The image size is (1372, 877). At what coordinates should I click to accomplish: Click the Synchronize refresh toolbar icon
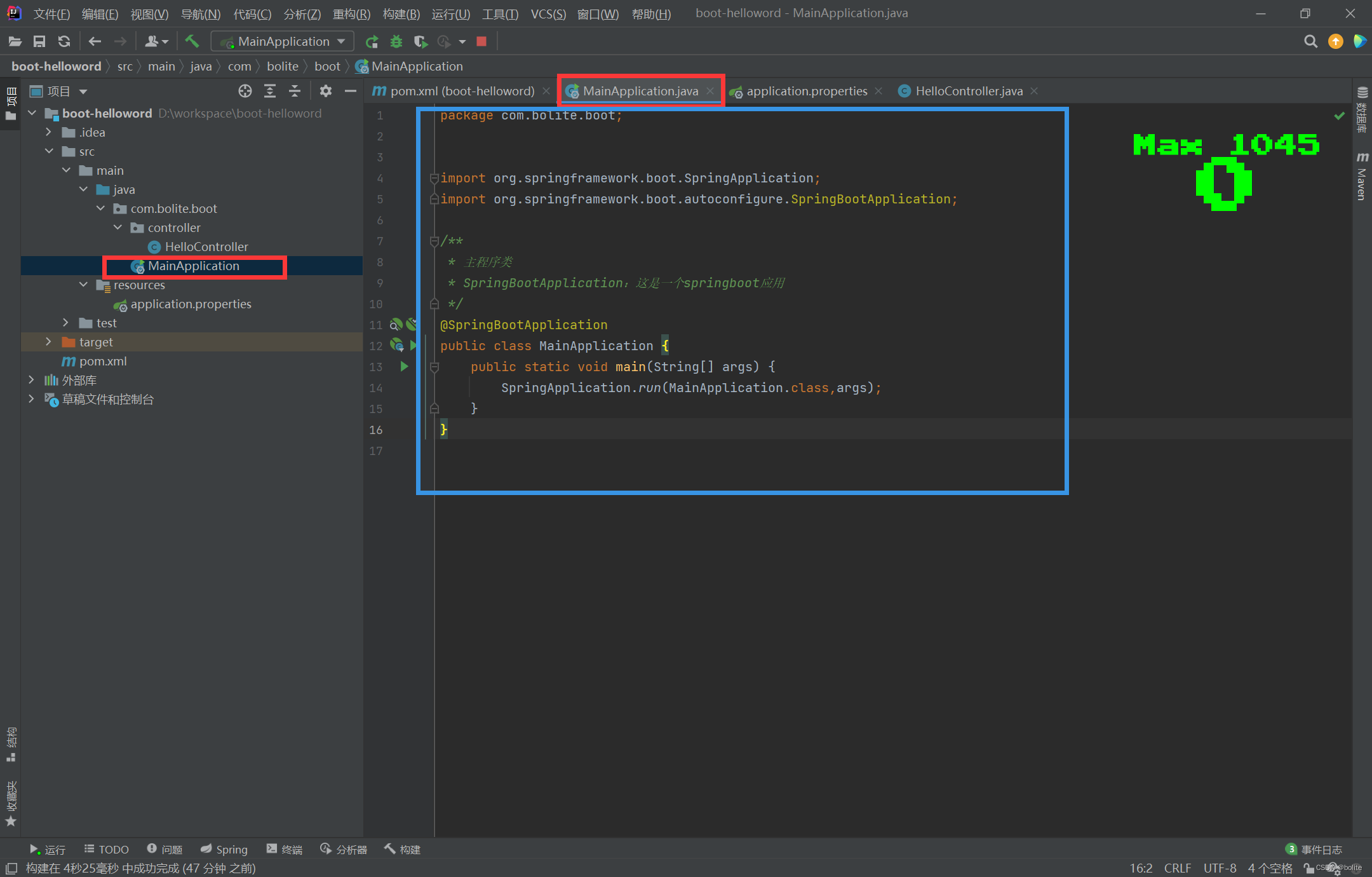click(64, 42)
